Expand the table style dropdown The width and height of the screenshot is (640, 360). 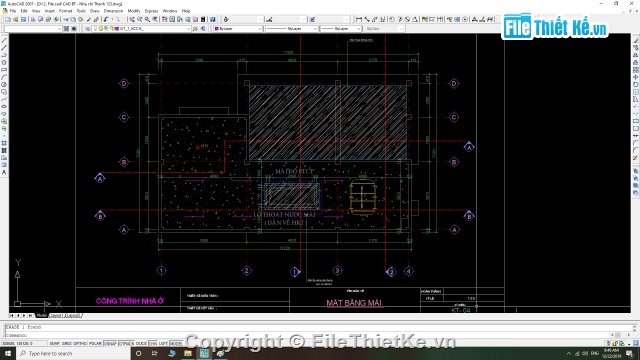pyautogui.click(x=346, y=19)
